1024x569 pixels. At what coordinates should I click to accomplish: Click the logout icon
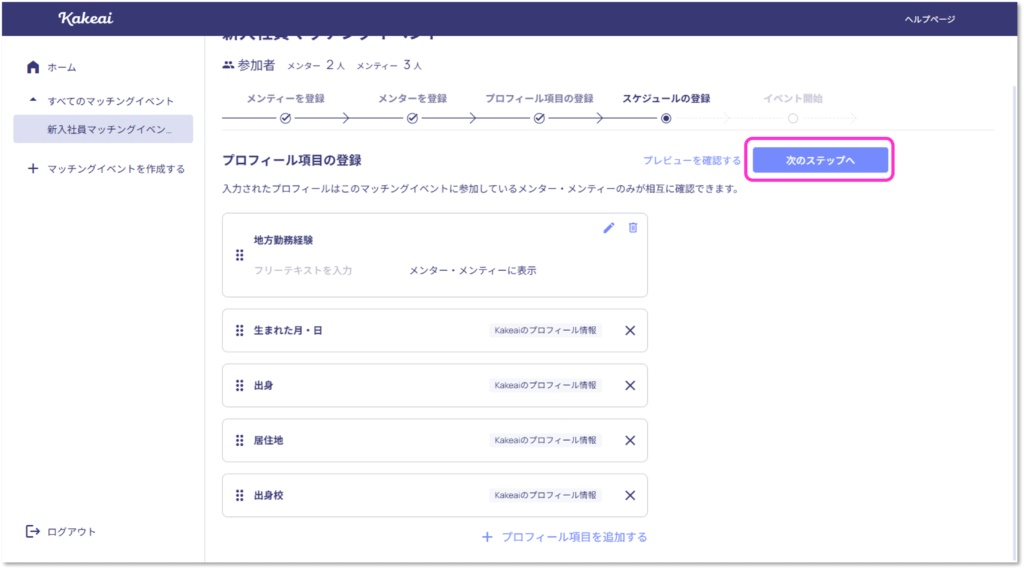pos(33,531)
